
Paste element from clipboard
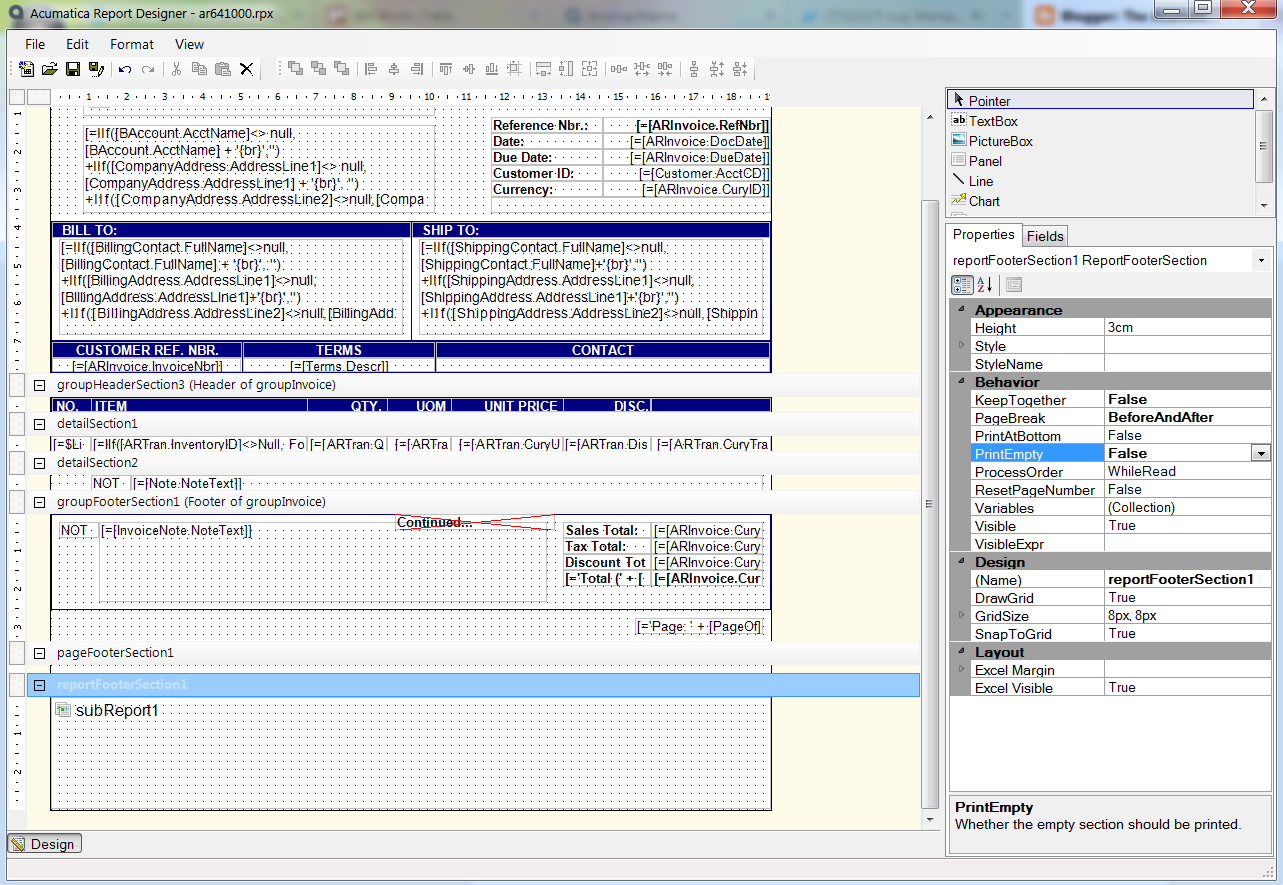pyautogui.click(x=222, y=69)
